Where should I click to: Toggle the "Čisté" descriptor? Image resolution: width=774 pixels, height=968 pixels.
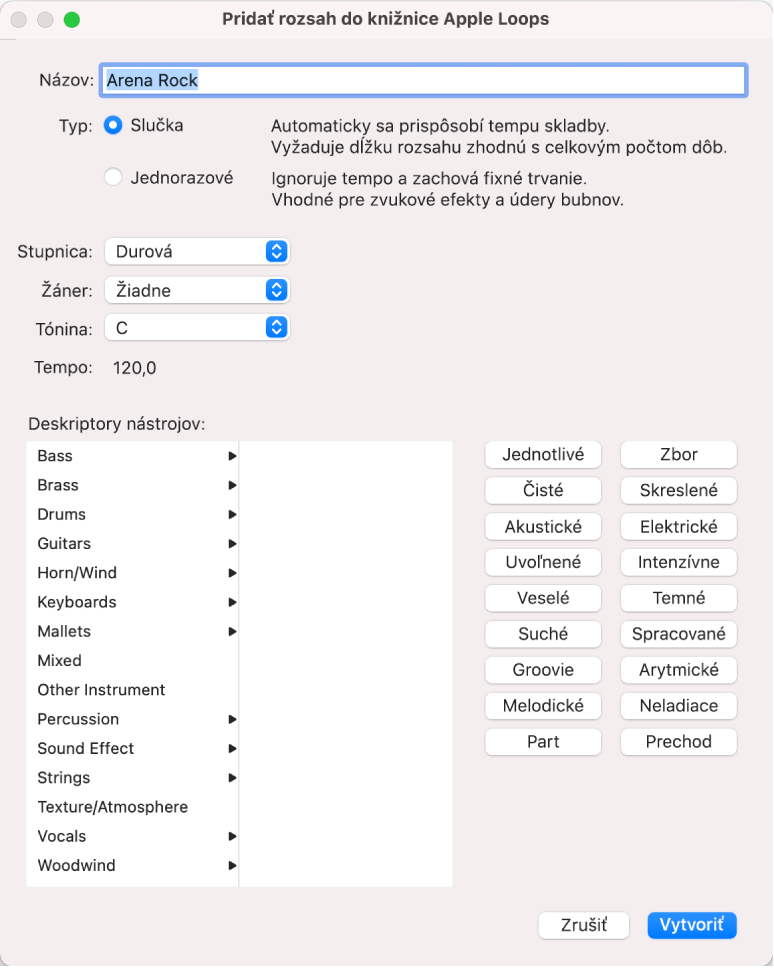tap(543, 490)
